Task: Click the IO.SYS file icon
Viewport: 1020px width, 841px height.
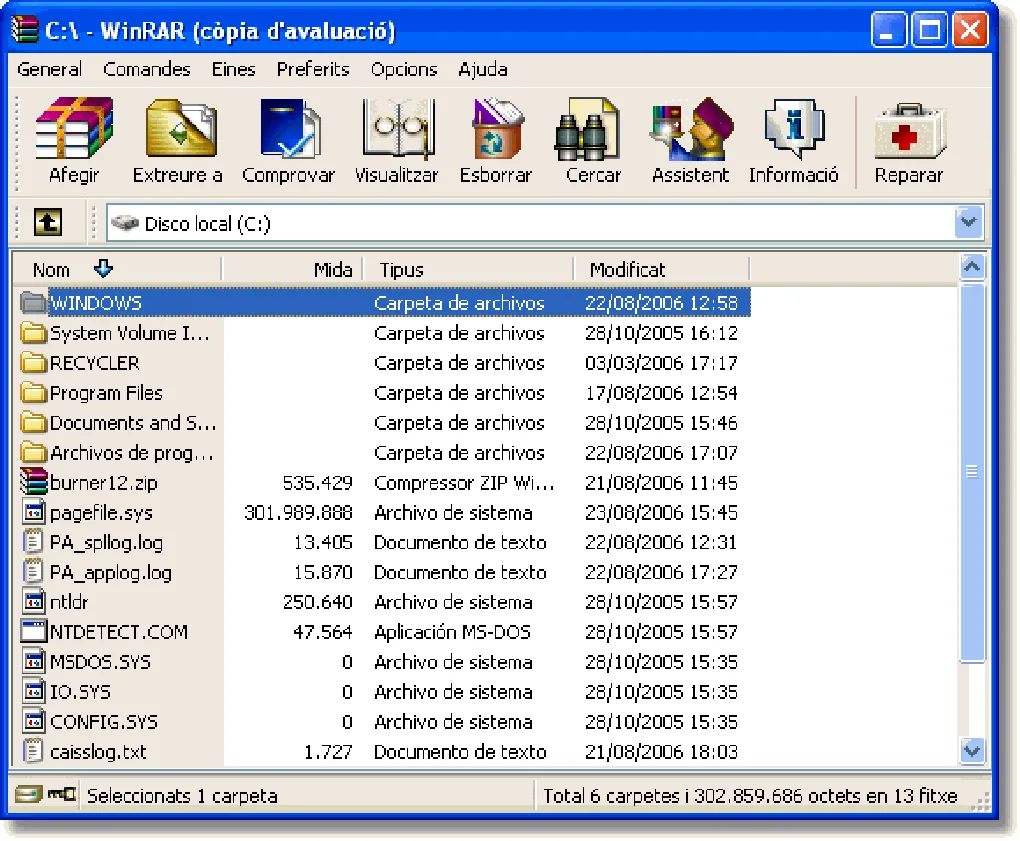Action: pos(34,691)
